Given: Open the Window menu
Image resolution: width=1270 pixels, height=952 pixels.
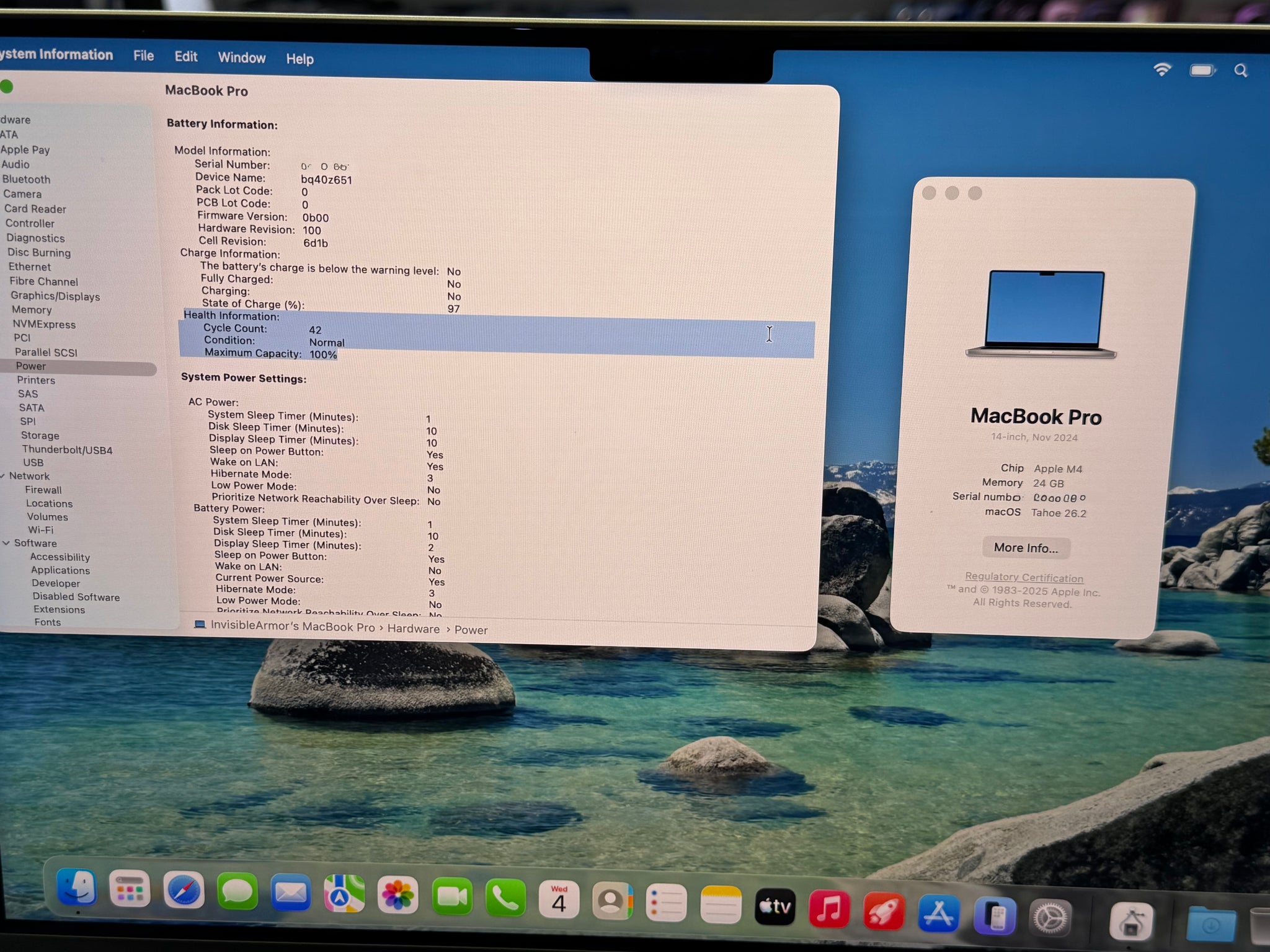Looking at the screenshot, I should [241, 58].
